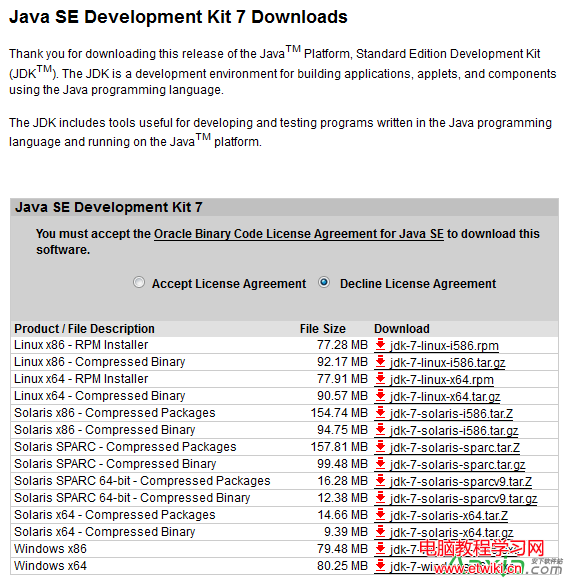The image size is (570, 585).
Task: Click the 79.48 MB file size
Action: 342,549
